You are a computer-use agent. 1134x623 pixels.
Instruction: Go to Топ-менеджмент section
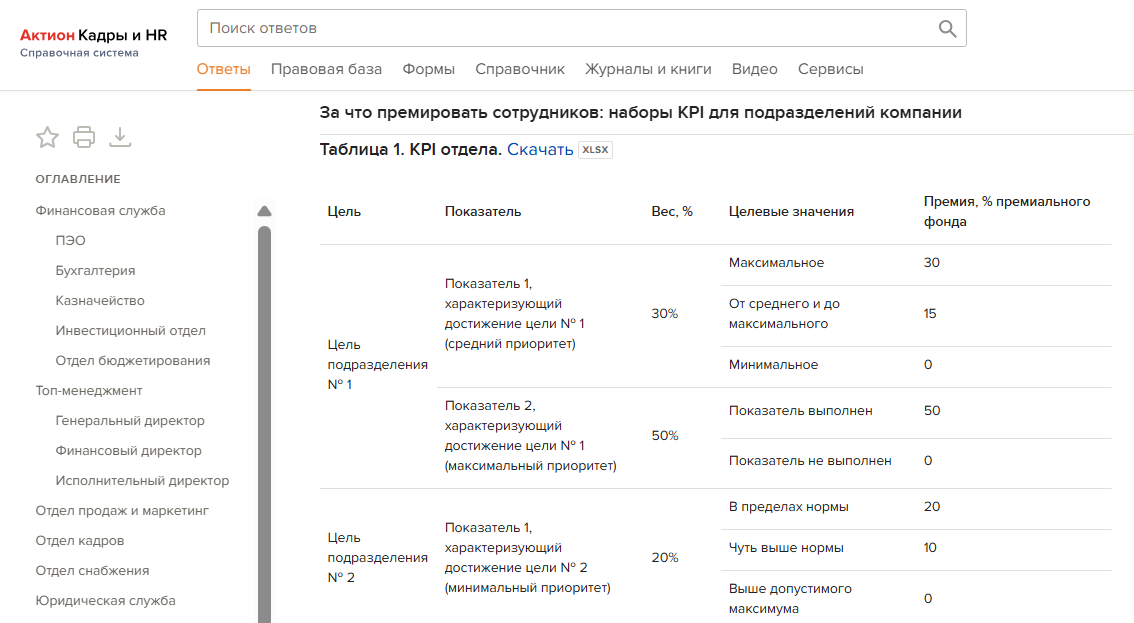click(89, 391)
